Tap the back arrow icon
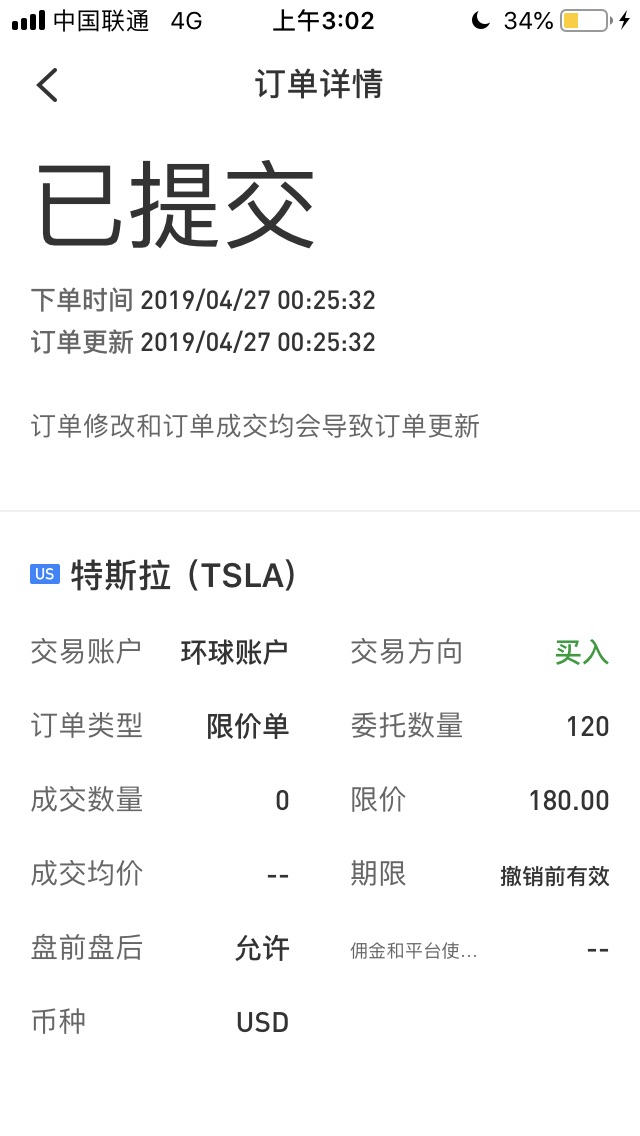Screen dimensions: 640x1136 pyautogui.click(x=47, y=85)
